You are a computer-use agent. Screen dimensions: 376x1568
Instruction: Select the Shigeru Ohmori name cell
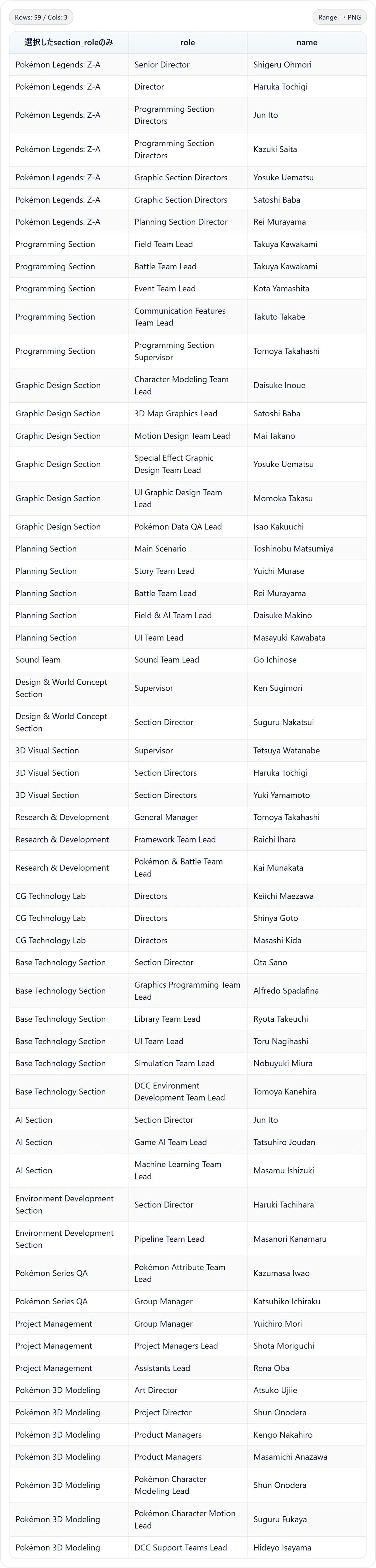tap(307, 65)
